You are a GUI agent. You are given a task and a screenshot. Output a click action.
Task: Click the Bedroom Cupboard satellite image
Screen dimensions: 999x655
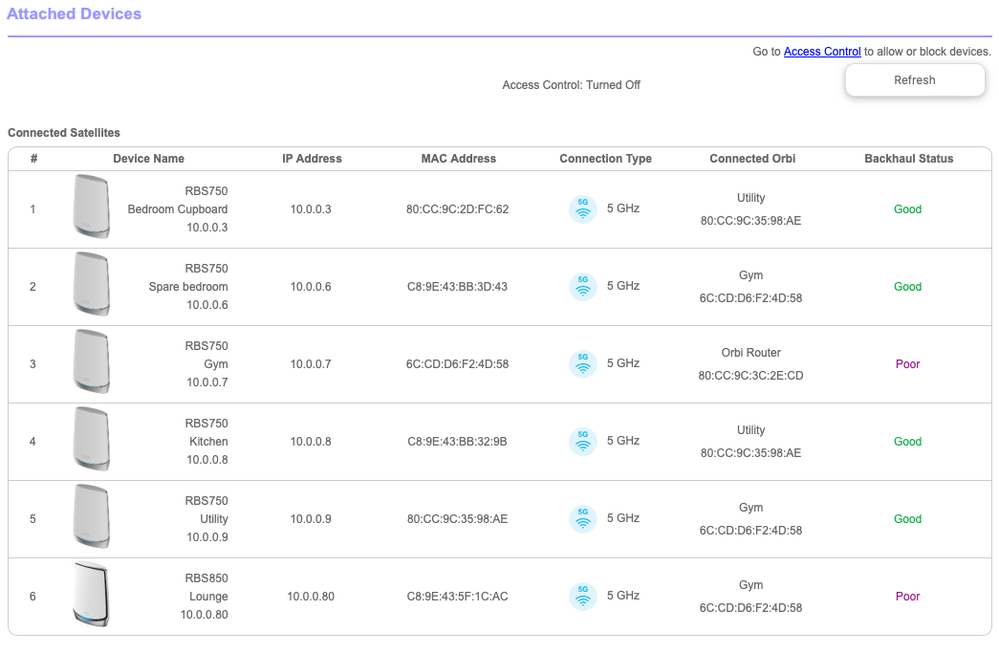tap(91, 206)
